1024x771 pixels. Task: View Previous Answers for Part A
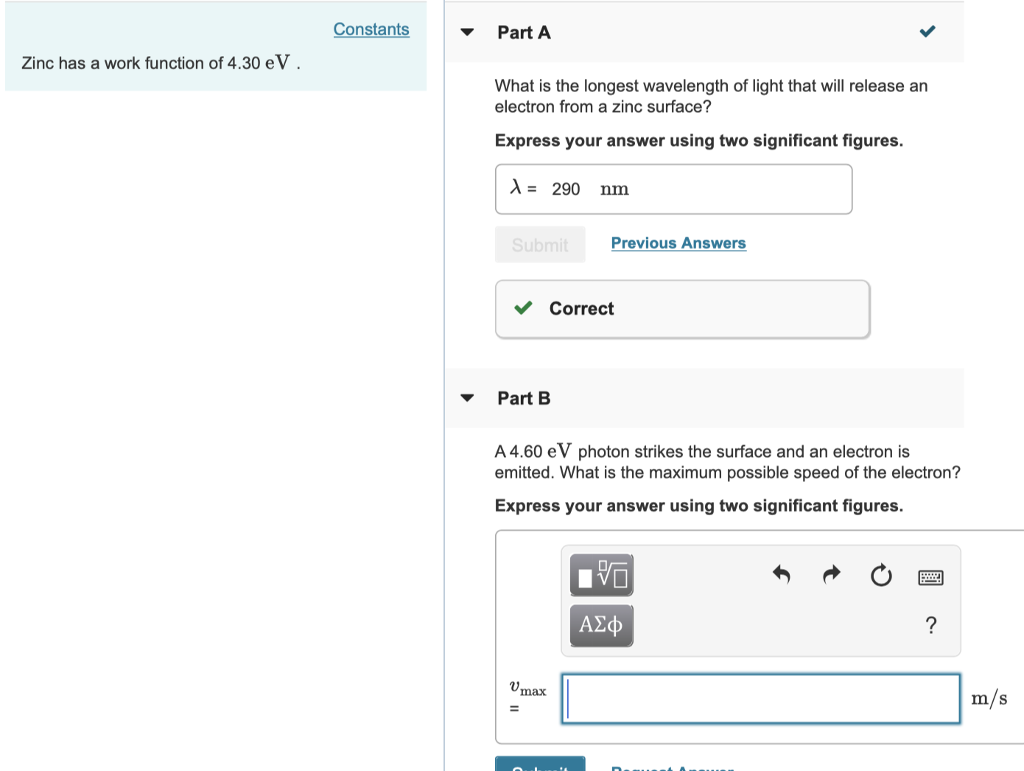pyautogui.click(x=678, y=243)
